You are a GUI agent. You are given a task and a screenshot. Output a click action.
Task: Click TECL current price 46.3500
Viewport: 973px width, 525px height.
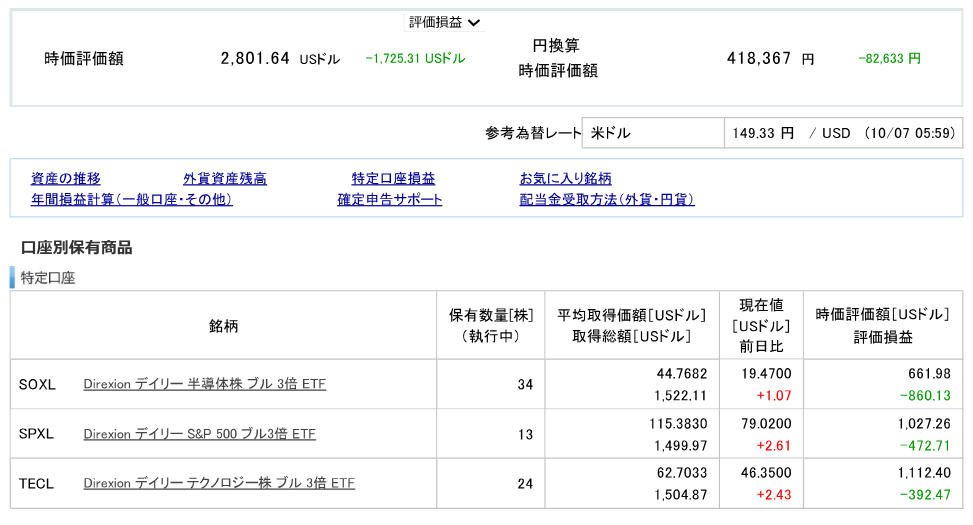coord(766,473)
